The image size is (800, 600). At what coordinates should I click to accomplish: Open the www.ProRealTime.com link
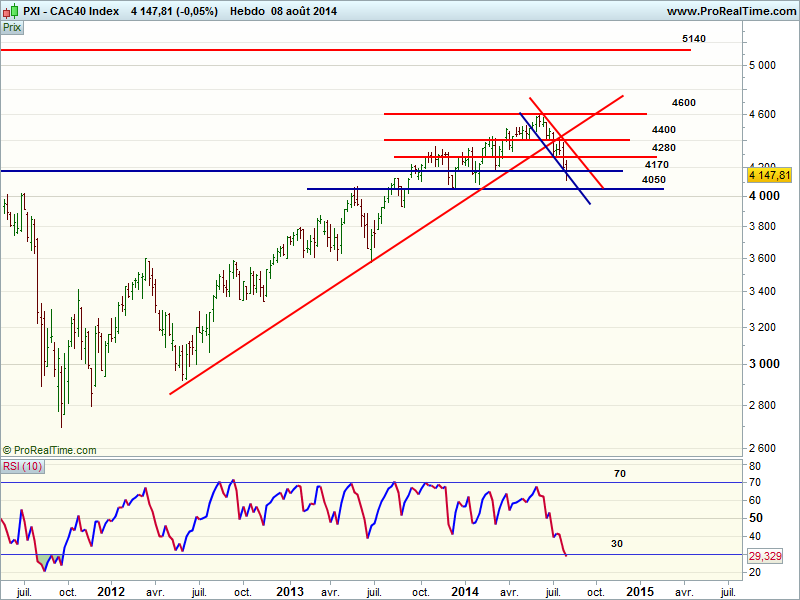click(728, 11)
